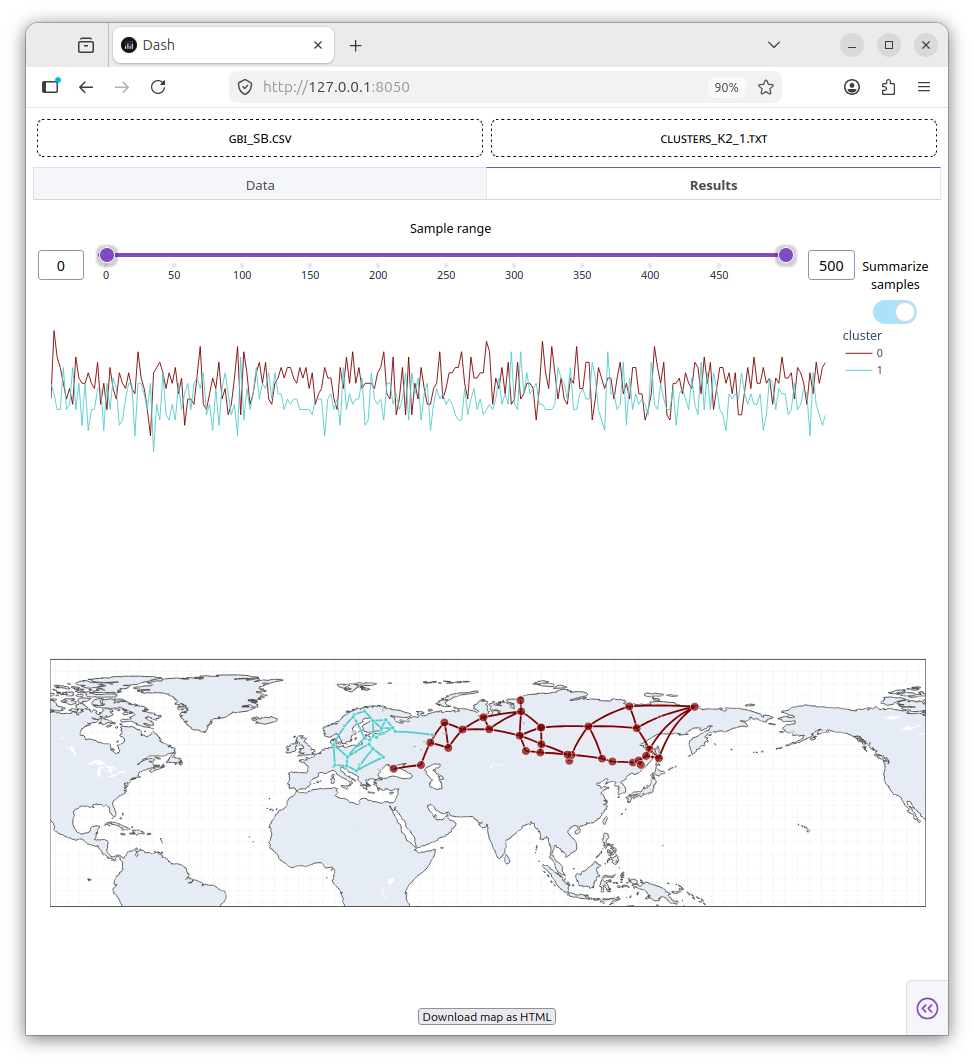Go back to previous page
The height and width of the screenshot is (1064, 974).
point(86,87)
